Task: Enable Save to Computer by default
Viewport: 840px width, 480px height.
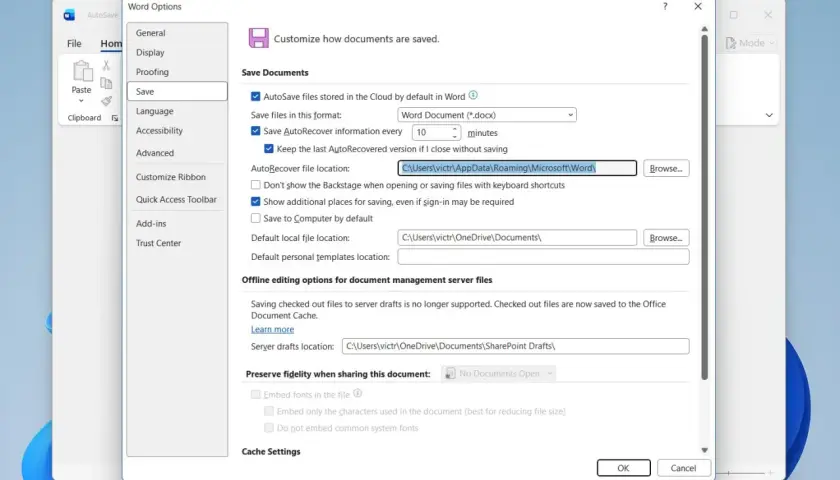Action: (x=256, y=218)
